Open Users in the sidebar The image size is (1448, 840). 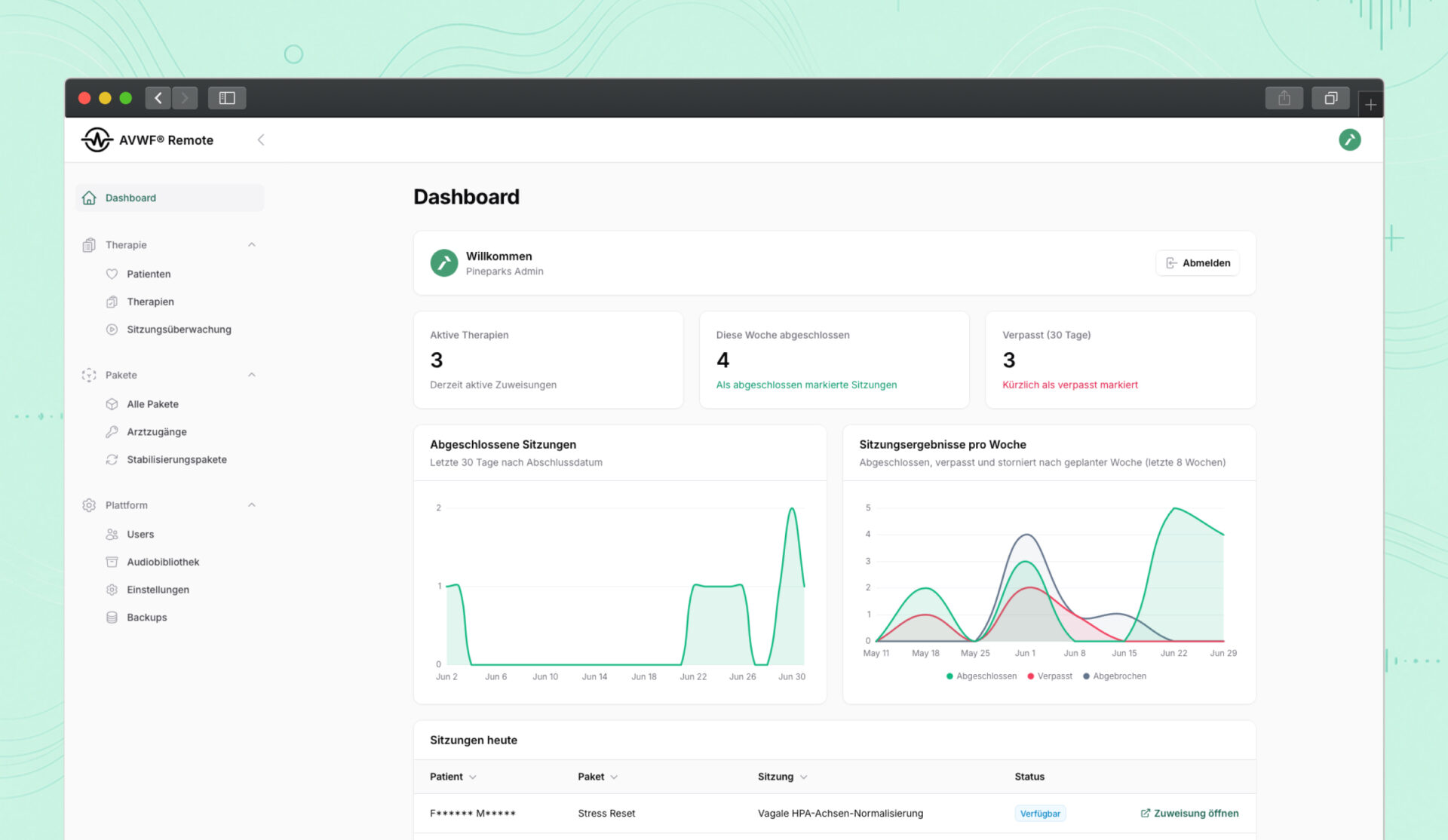[170, 534]
